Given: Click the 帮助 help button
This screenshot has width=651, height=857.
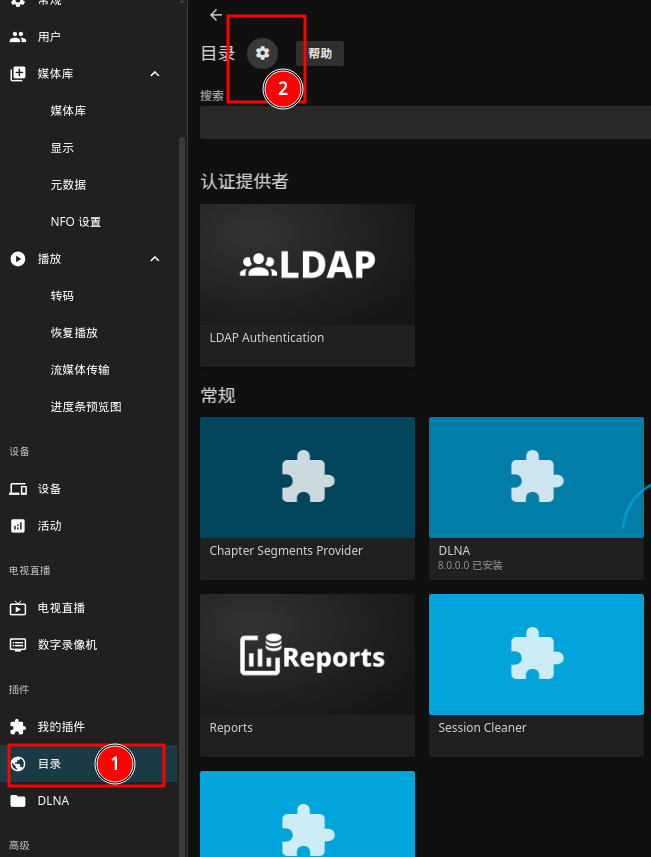Looking at the screenshot, I should [x=320, y=53].
